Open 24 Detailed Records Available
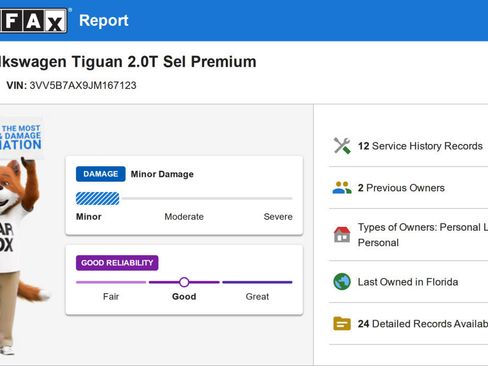The height and width of the screenshot is (366, 488). (x=423, y=324)
